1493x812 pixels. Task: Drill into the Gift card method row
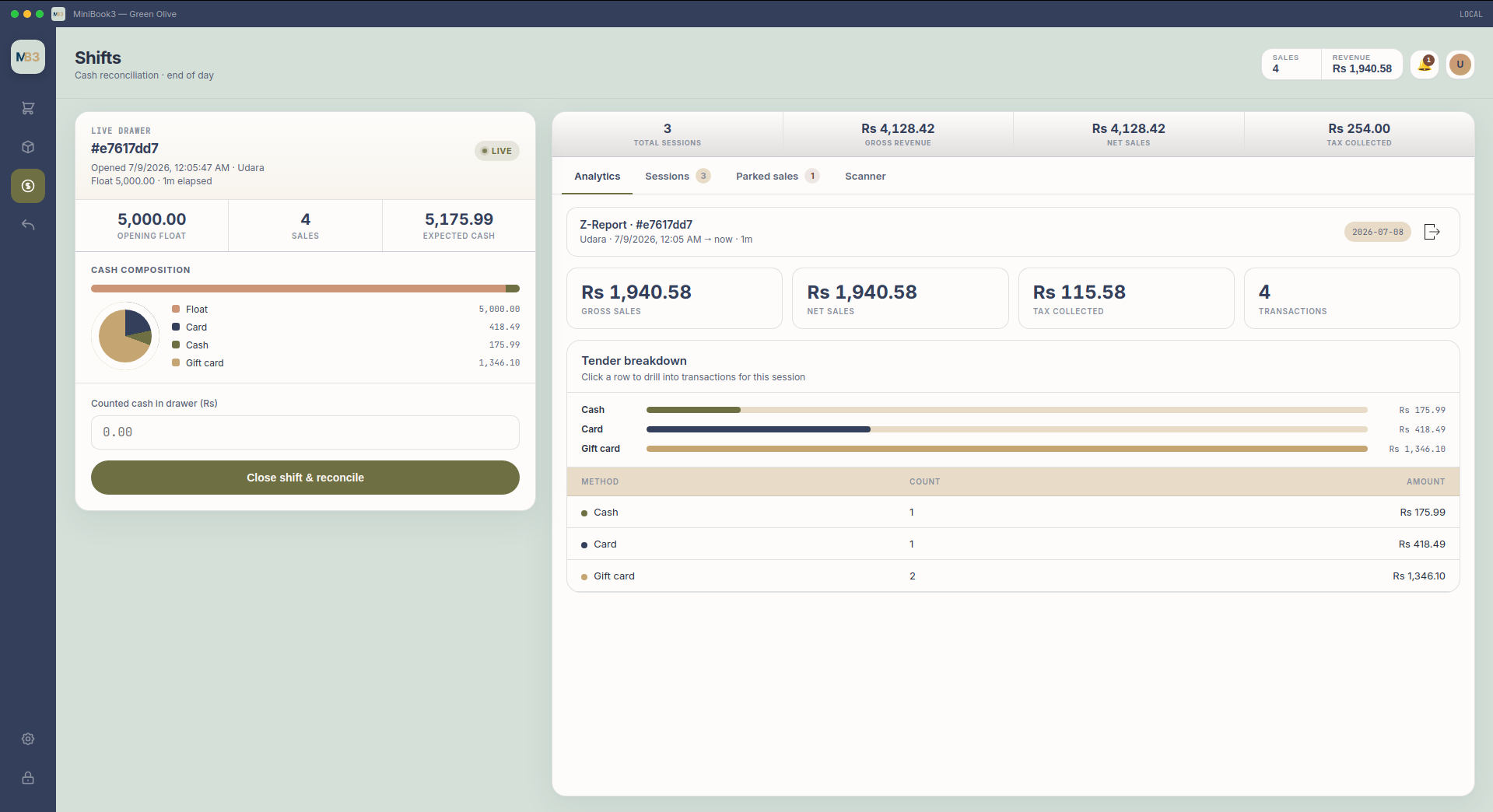click(x=1013, y=576)
